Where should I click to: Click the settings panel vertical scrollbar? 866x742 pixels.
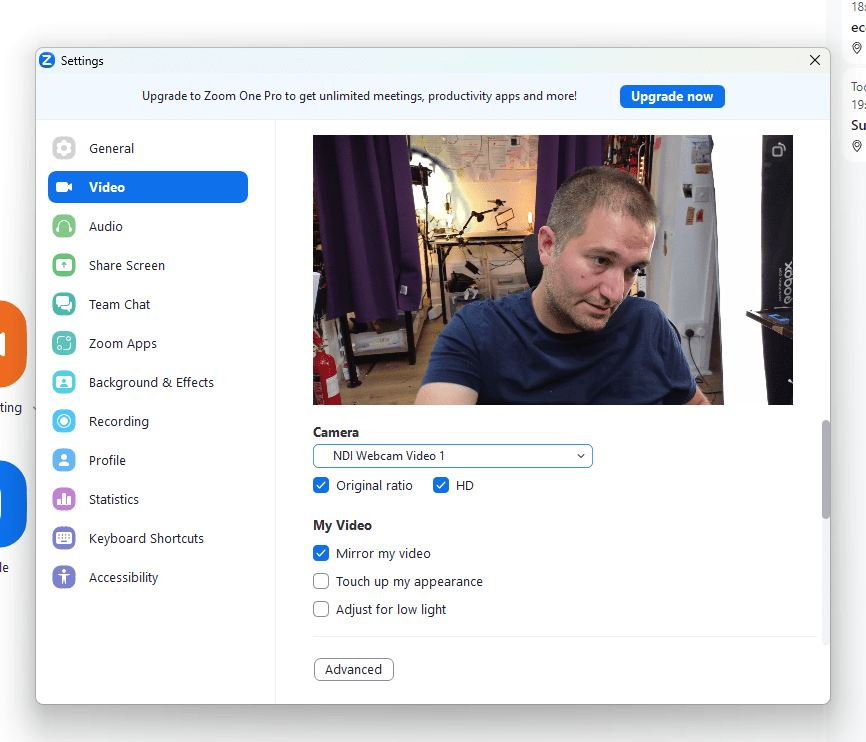(x=826, y=469)
